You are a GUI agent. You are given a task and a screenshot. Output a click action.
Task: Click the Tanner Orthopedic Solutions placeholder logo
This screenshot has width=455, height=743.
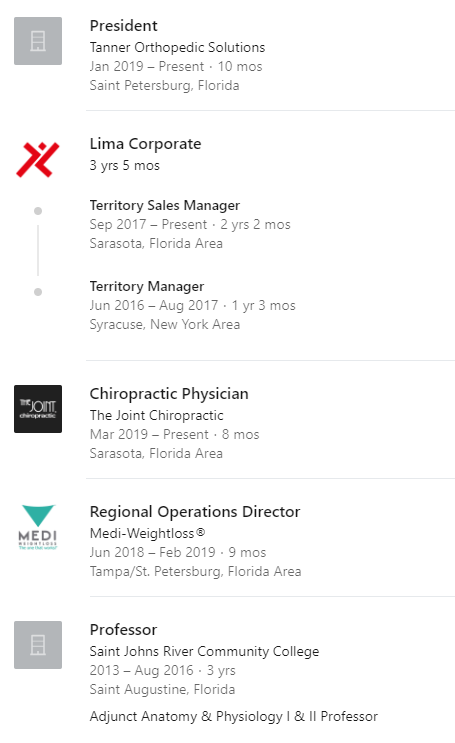coord(38,41)
